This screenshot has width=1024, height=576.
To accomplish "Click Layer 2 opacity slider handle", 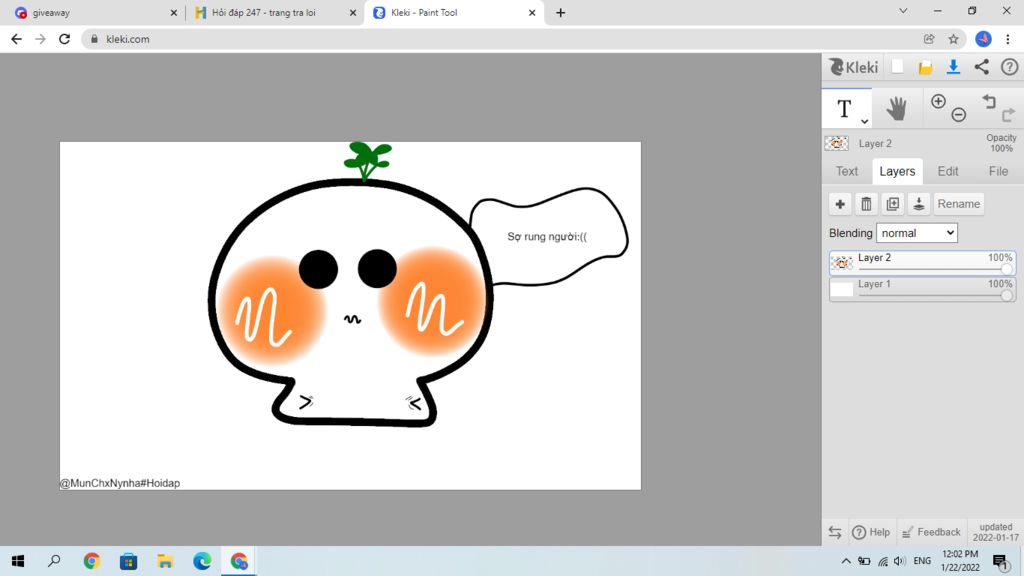I will tap(1006, 268).
